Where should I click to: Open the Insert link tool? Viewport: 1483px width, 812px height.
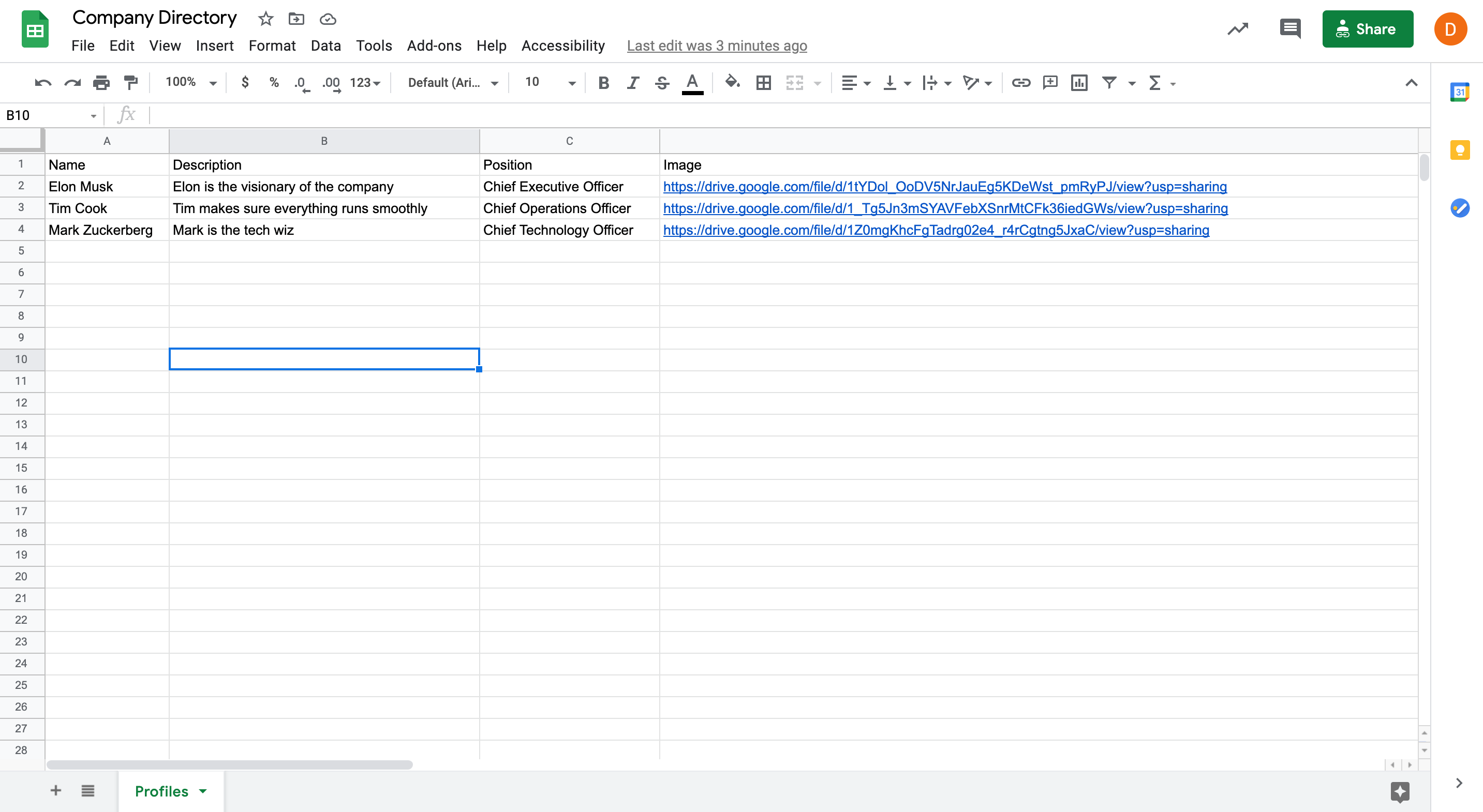tap(1021, 83)
